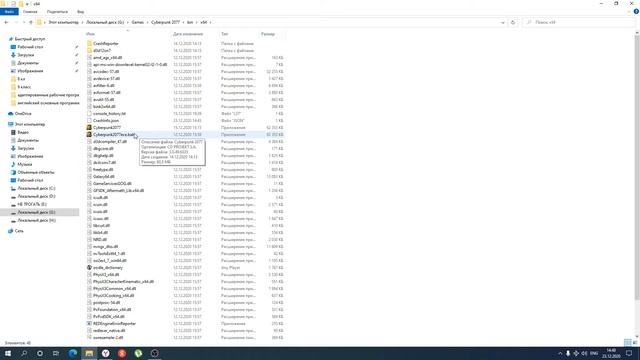640x360 pixels.
Task: Open НЕ ТРОГАТЬ (E:) drive
Action: 32,204
